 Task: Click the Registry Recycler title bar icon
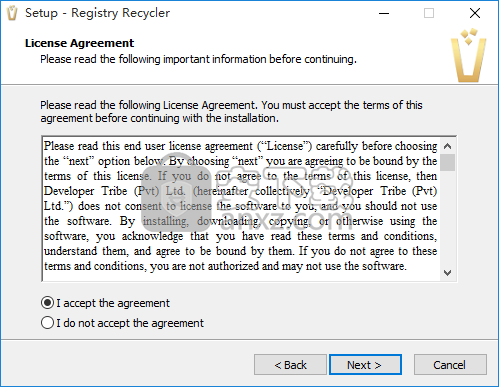click(x=12, y=13)
